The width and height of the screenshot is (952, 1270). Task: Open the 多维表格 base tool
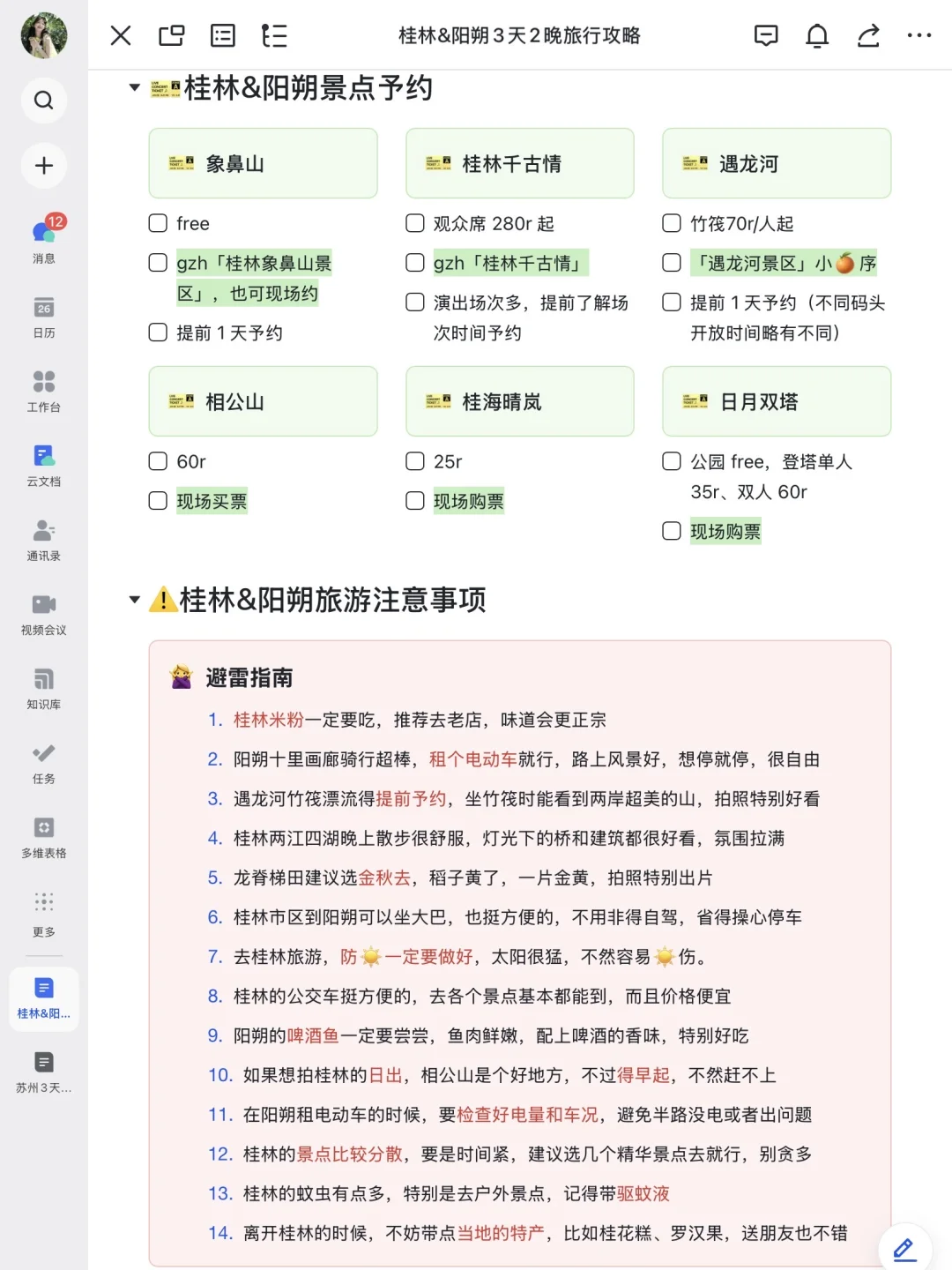point(43,835)
